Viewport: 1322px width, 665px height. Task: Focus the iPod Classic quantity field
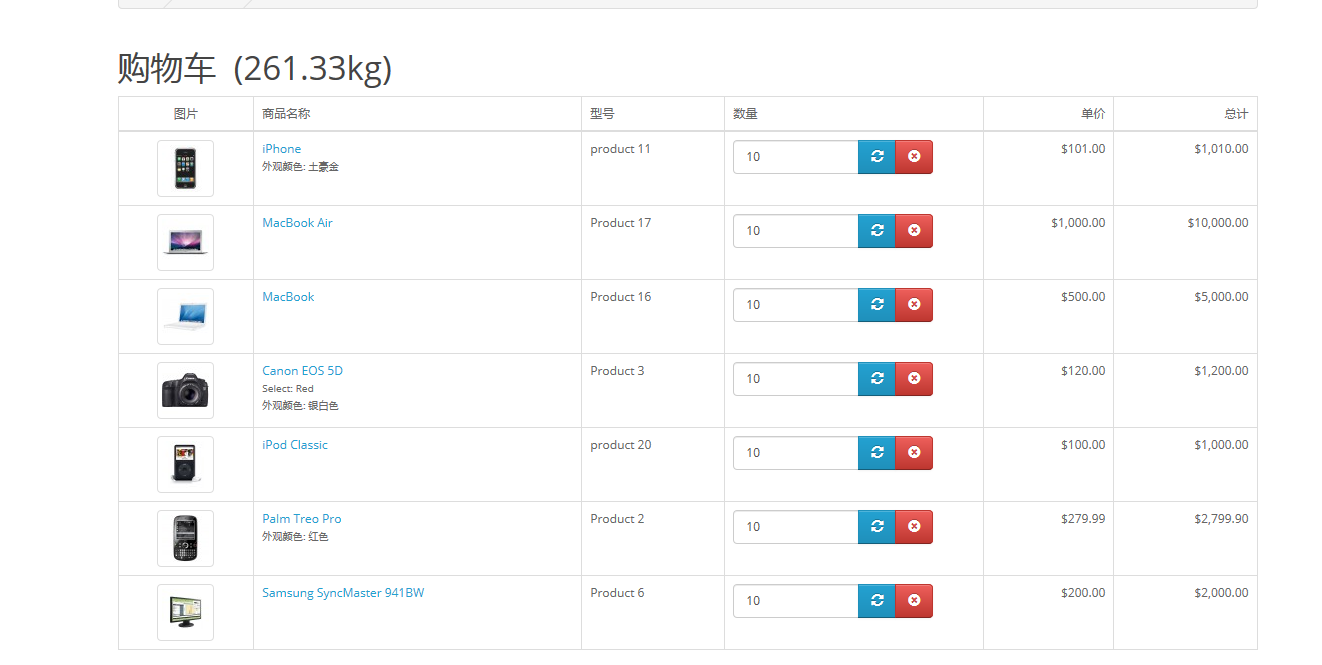796,453
